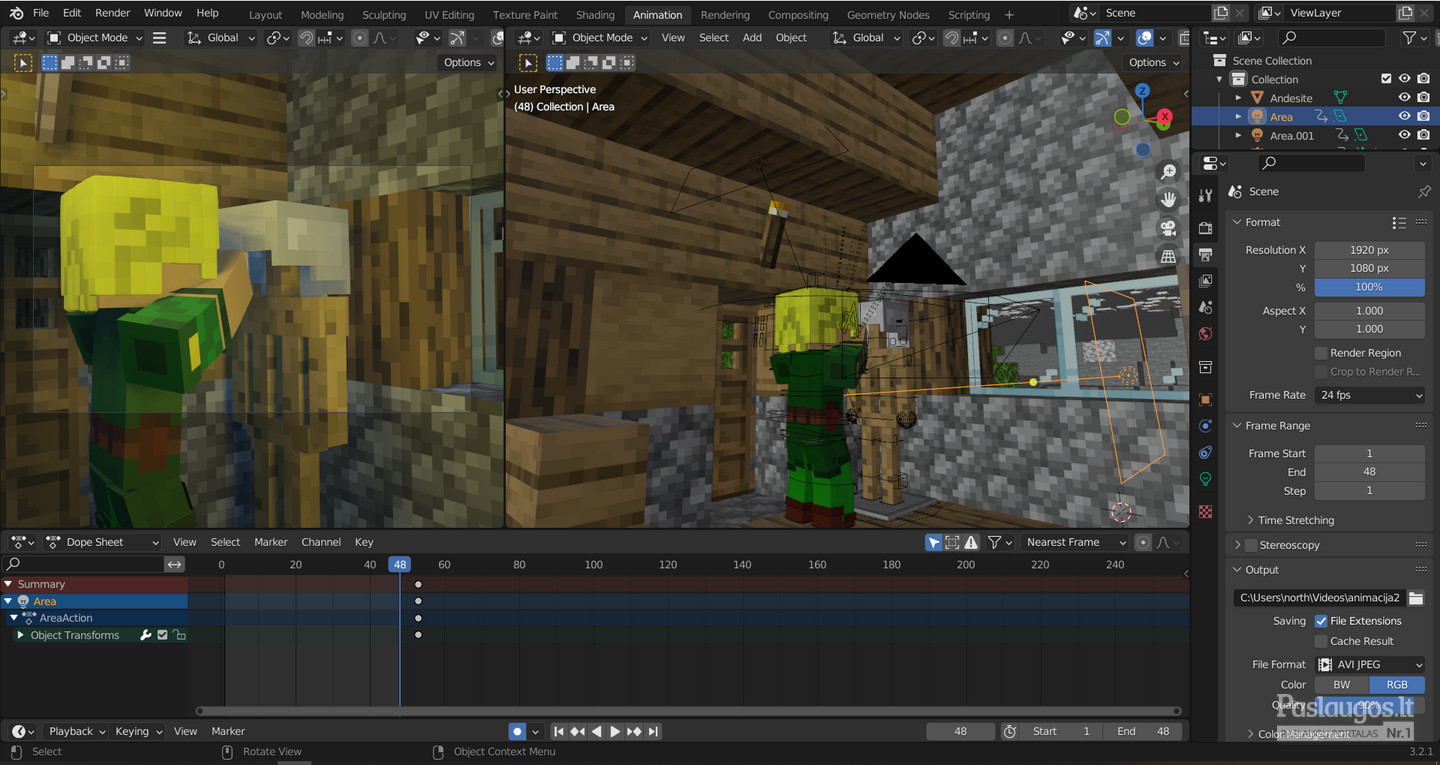Toggle overlays in right viewport
The height and width of the screenshot is (765, 1440).
click(1144, 38)
